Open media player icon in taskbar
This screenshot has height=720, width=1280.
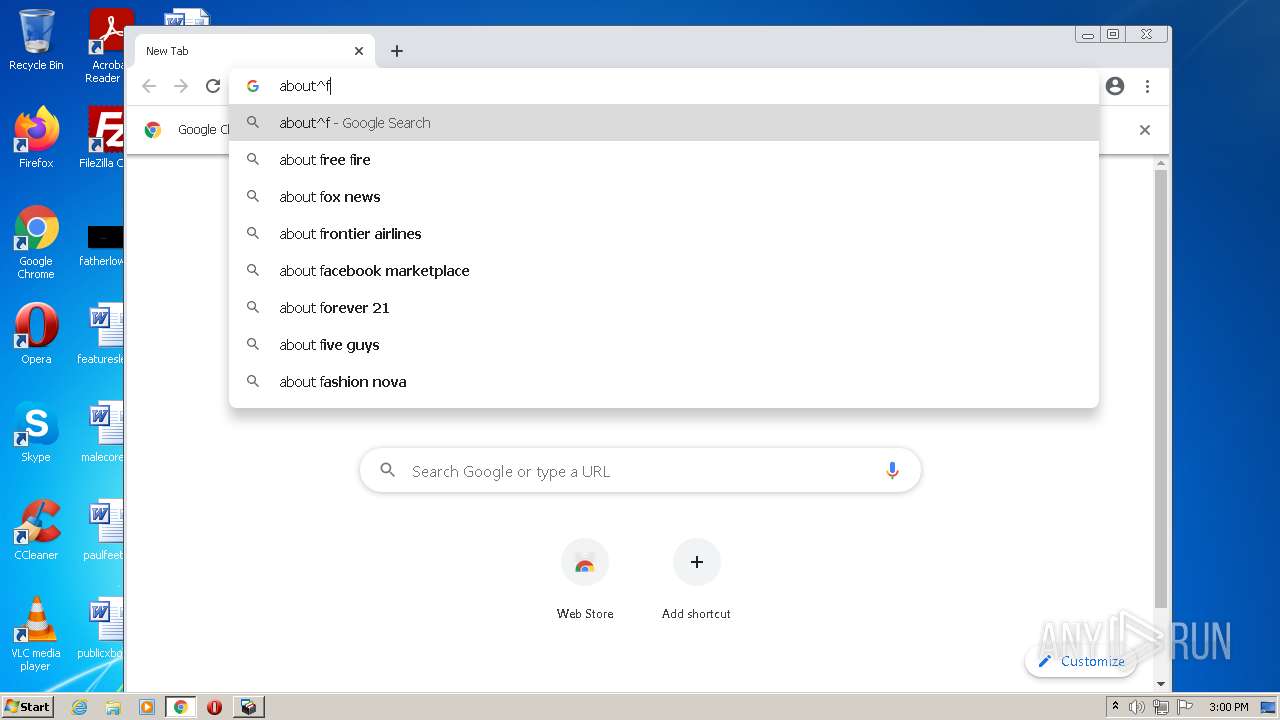pyautogui.click(x=147, y=707)
